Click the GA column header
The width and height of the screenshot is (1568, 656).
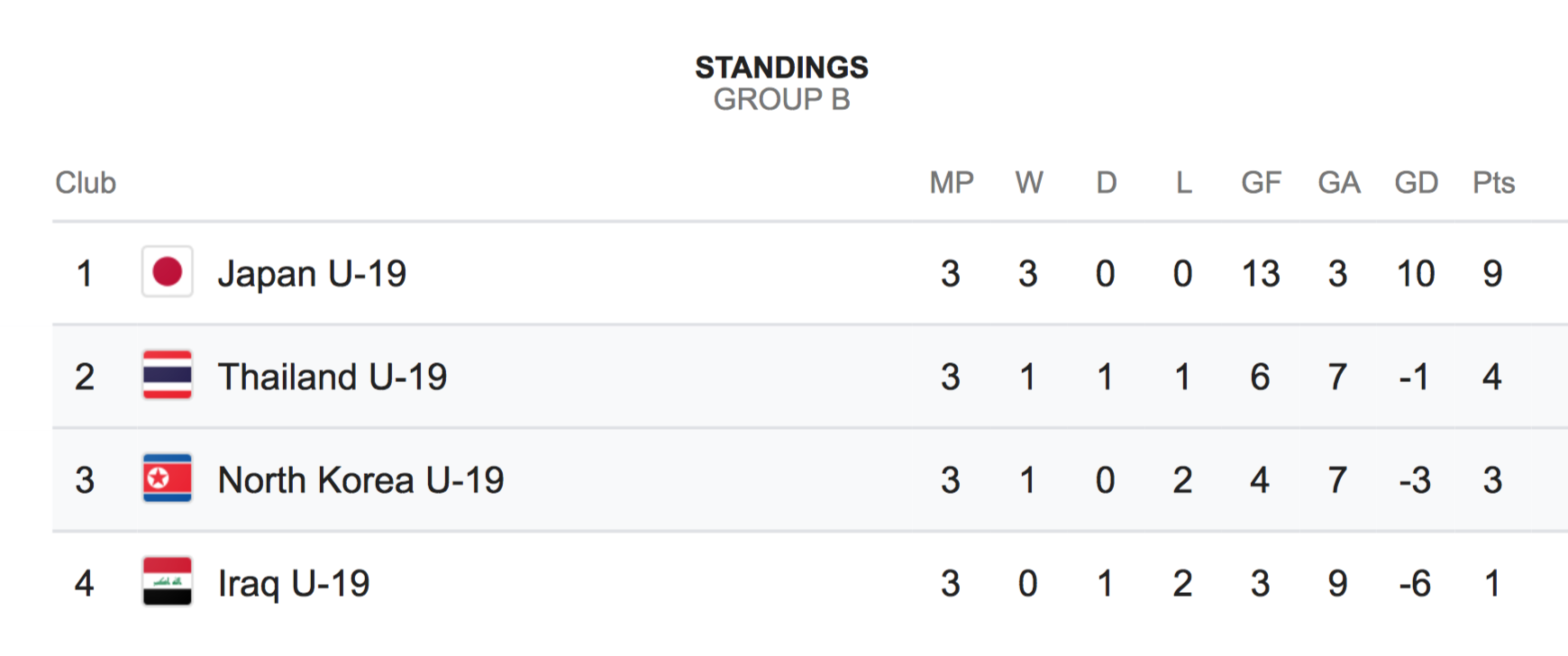click(x=1338, y=183)
